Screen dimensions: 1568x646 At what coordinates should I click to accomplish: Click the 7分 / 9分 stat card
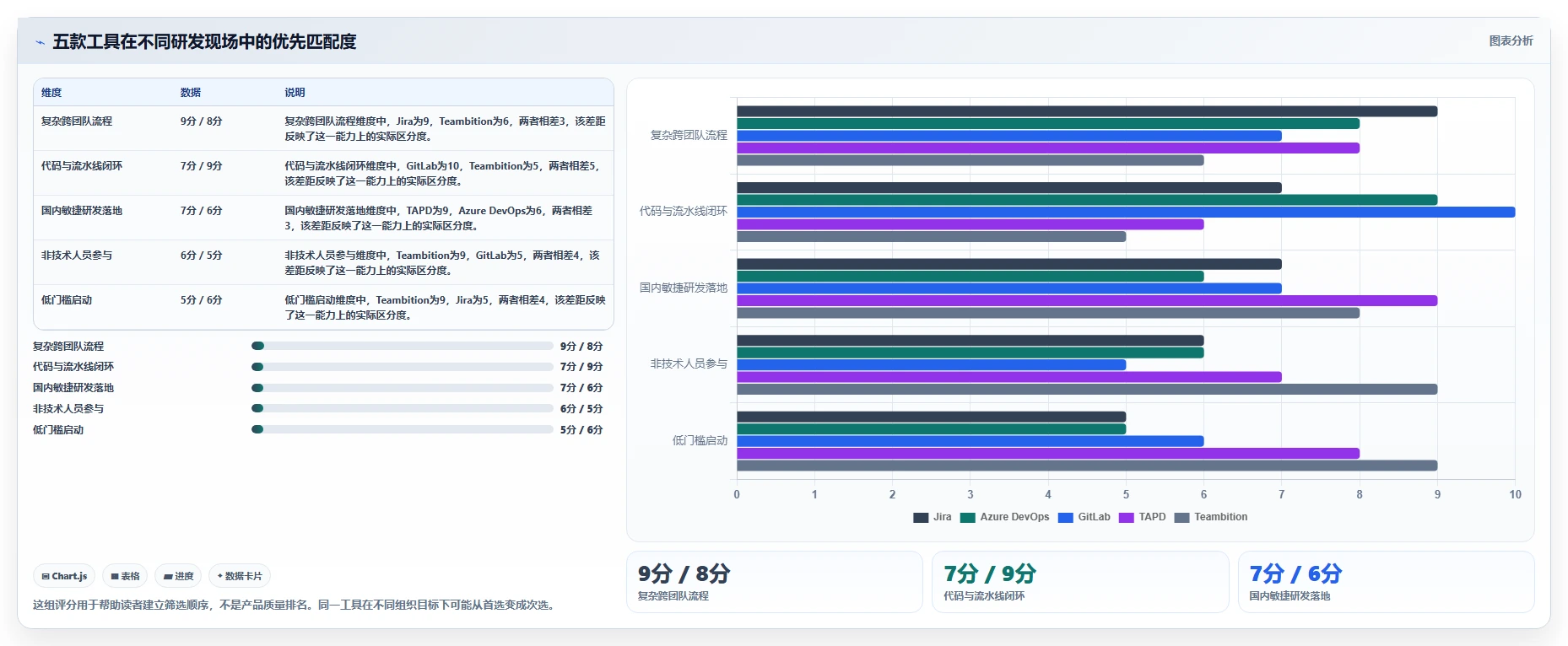(1080, 582)
